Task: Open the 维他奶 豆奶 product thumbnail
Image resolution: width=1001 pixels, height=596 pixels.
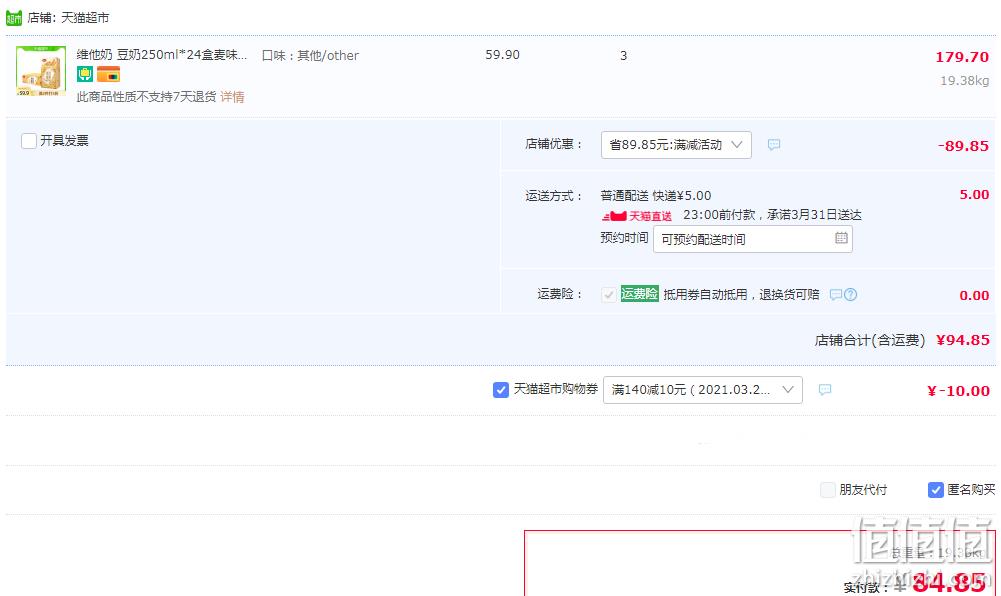Action: point(41,71)
